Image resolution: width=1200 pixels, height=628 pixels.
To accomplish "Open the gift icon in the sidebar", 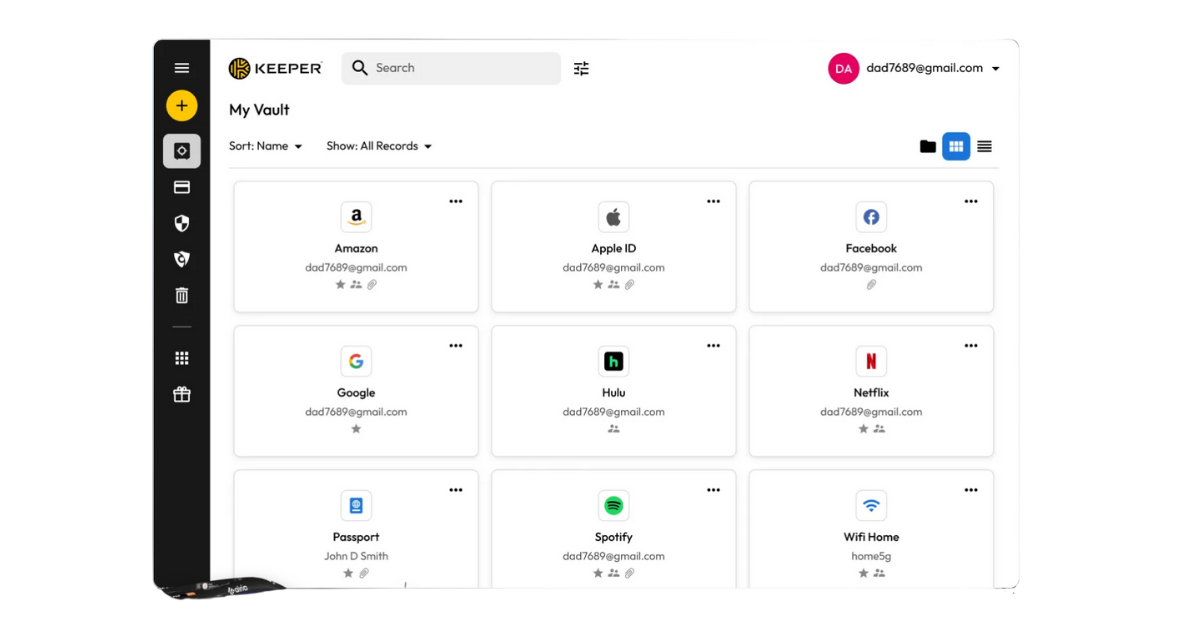I will [181, 394].
